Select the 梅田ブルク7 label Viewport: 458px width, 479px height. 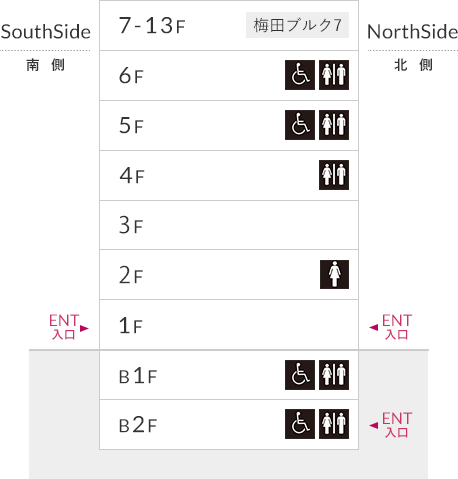[x=297, y=25]
